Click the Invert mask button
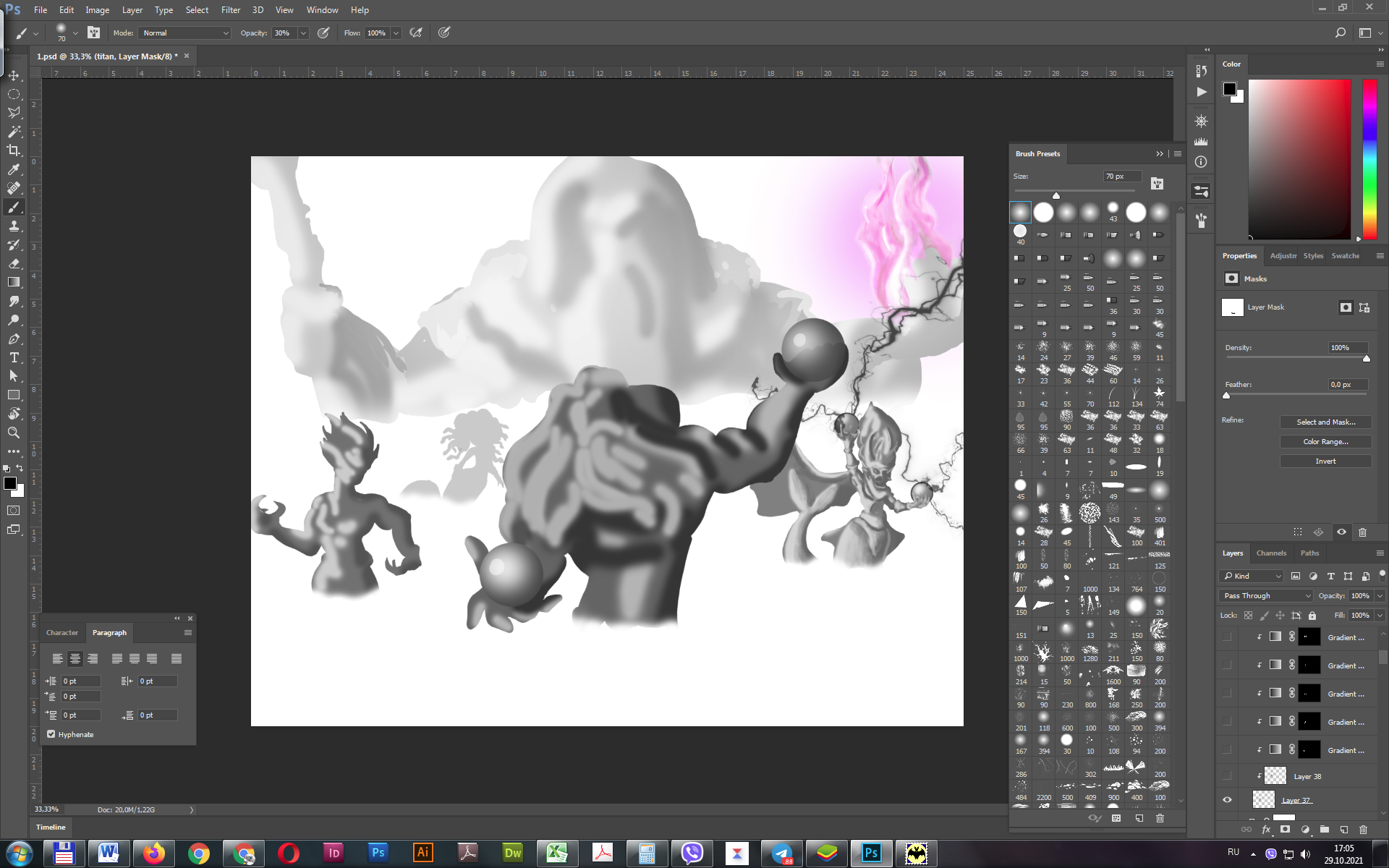Image resolution: width=1389 pixels, height=868 pixels. (1325, 461)
